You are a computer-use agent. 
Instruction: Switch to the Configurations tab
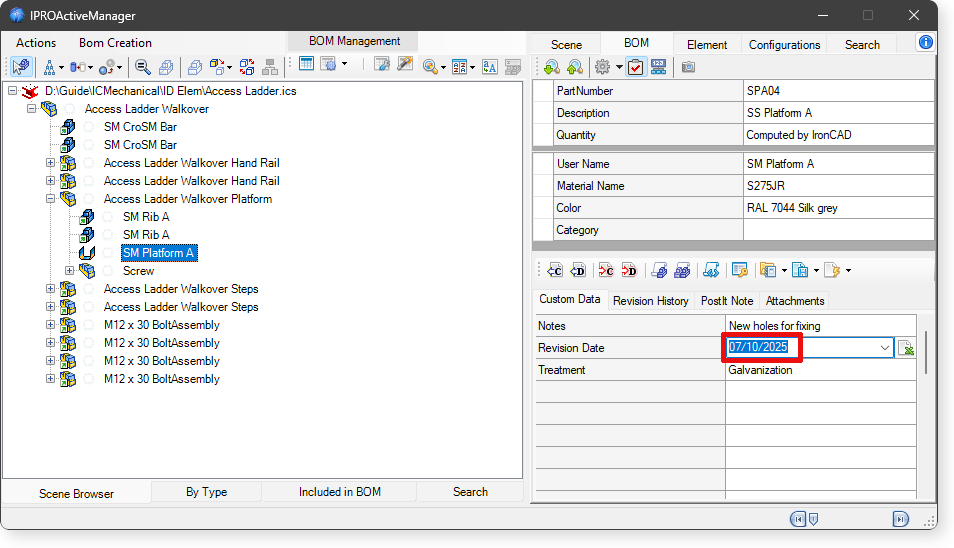[x=785, y=44]
